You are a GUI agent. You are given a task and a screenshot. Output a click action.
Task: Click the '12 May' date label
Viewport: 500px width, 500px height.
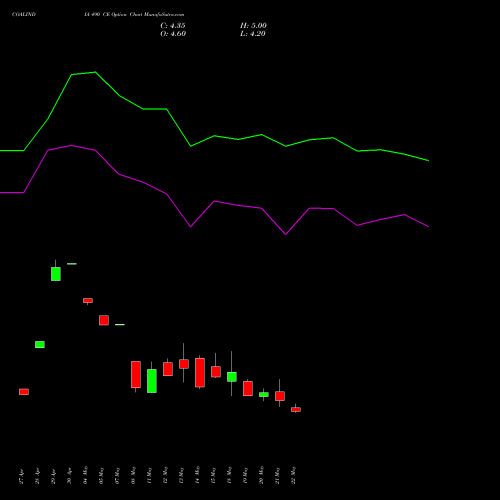(165, 475)
